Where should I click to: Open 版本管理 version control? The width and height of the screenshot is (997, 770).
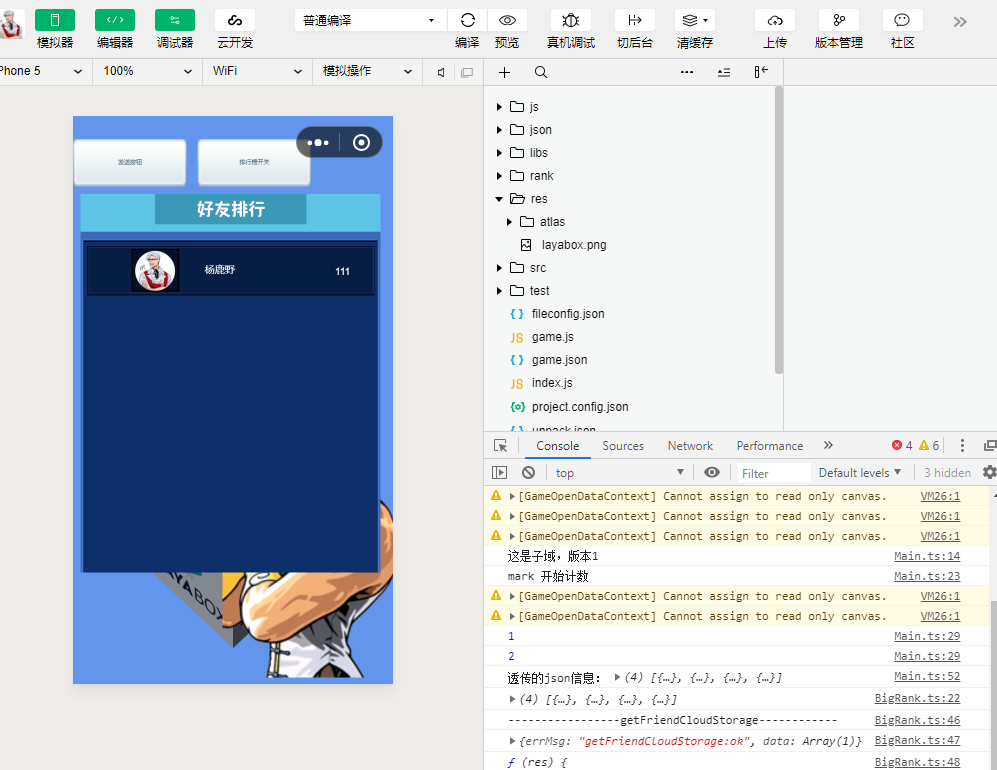pos(839,20)
